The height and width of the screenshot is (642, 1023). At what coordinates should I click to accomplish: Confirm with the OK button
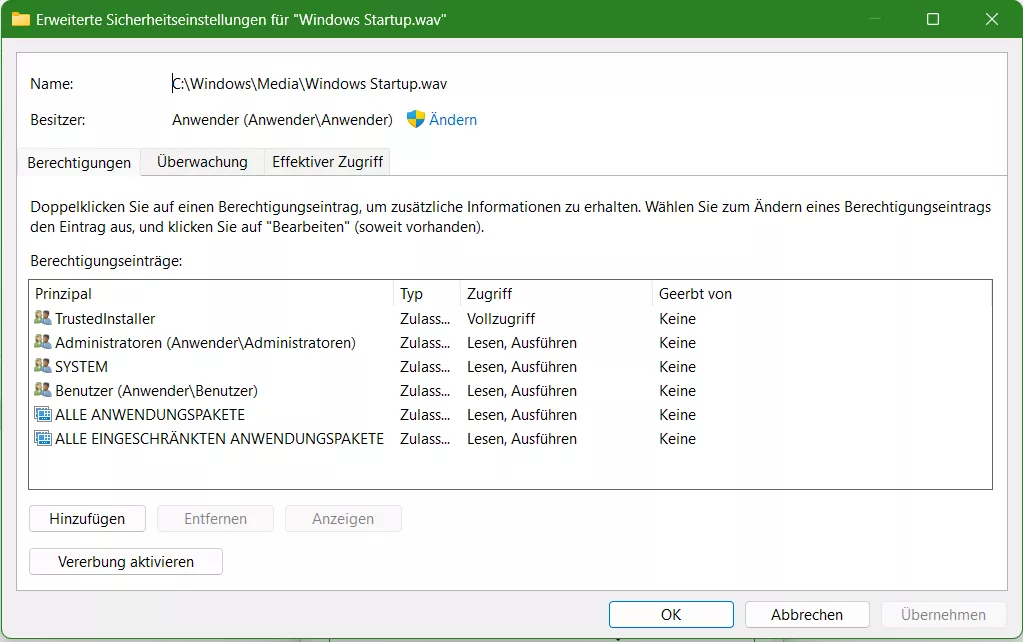coord(671,615)
